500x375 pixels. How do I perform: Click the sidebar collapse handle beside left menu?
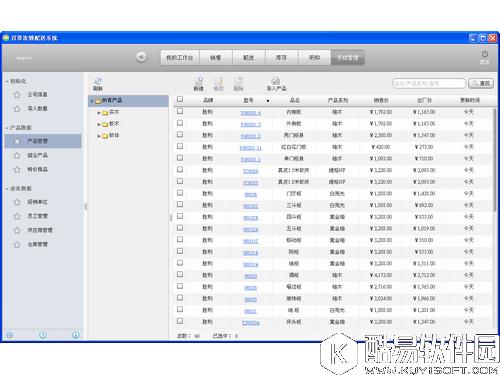(x=86, y=207)
